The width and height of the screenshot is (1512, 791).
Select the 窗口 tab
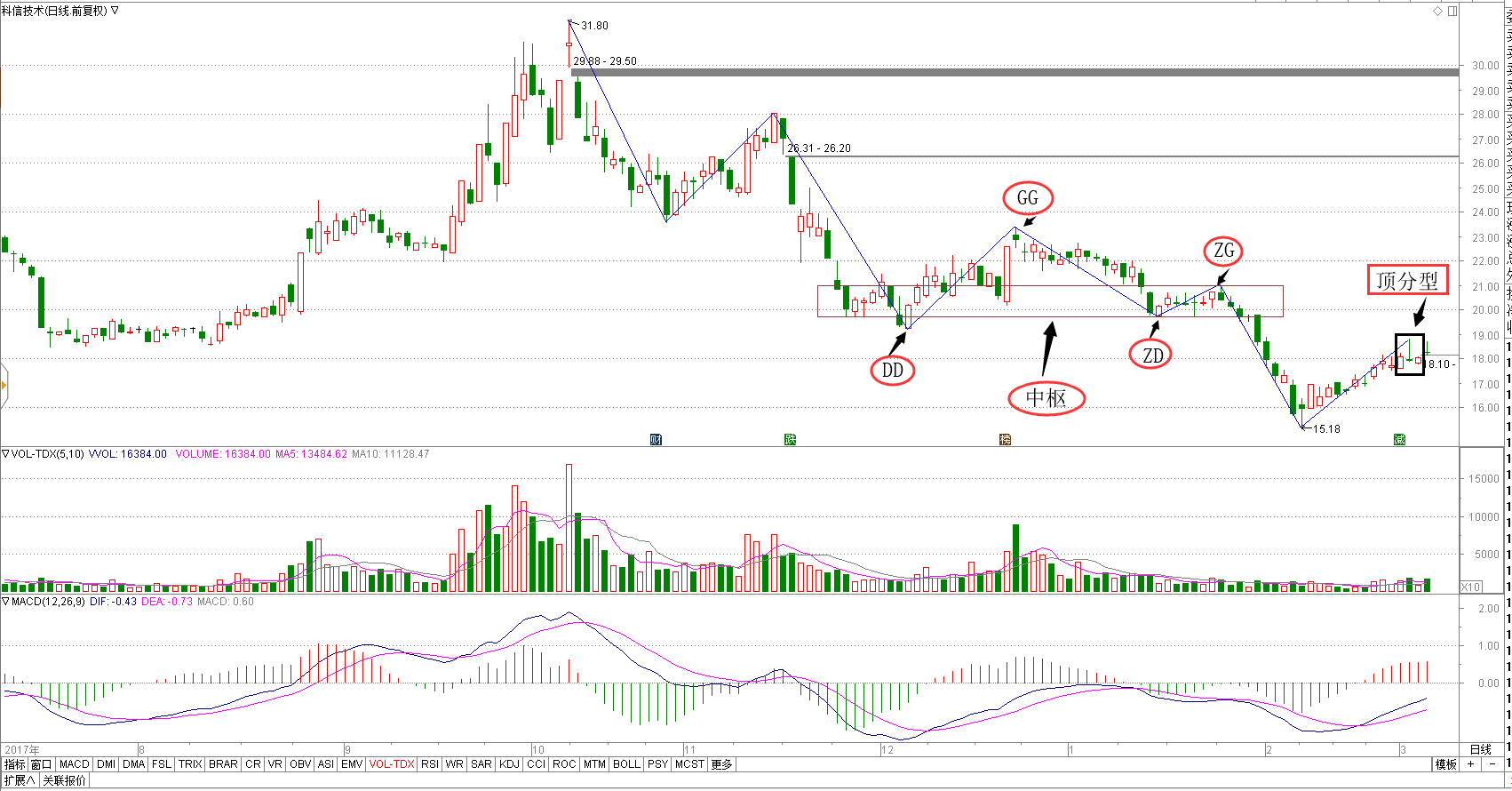(42, 764)
